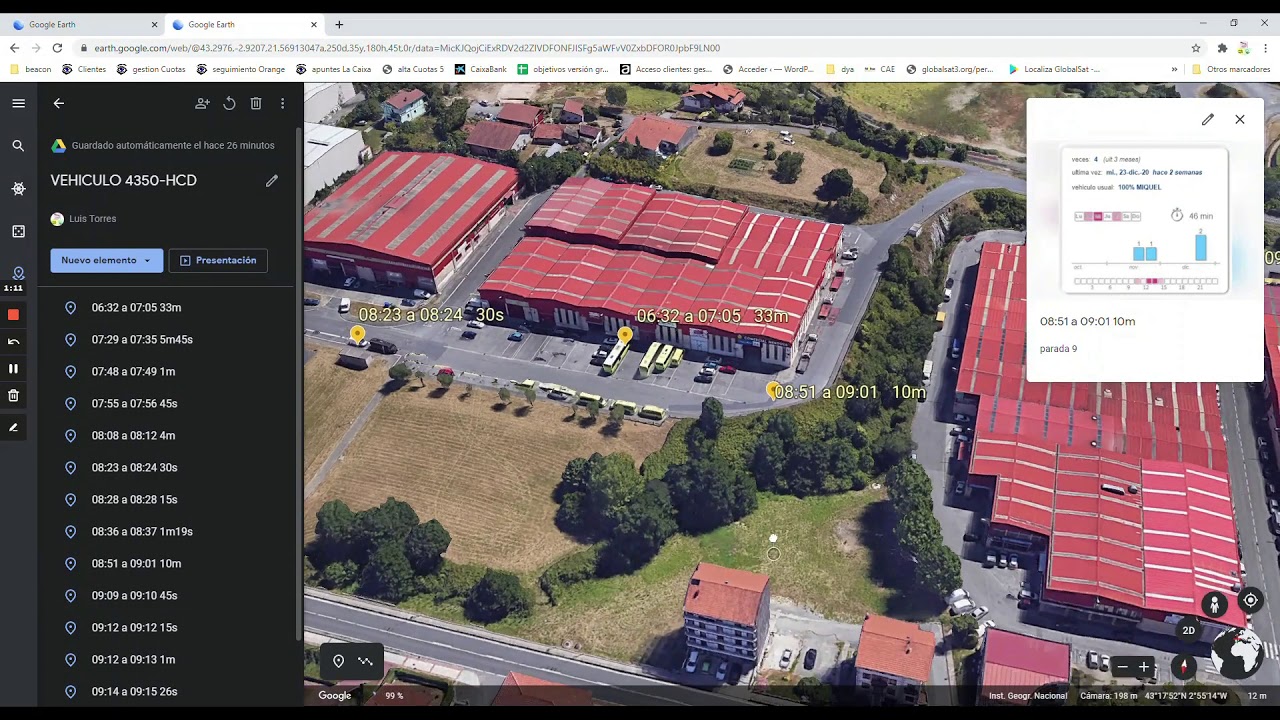Open the seguimiento Orange bookmark
The image size is (1280, 720).
[x=241, y=70]
